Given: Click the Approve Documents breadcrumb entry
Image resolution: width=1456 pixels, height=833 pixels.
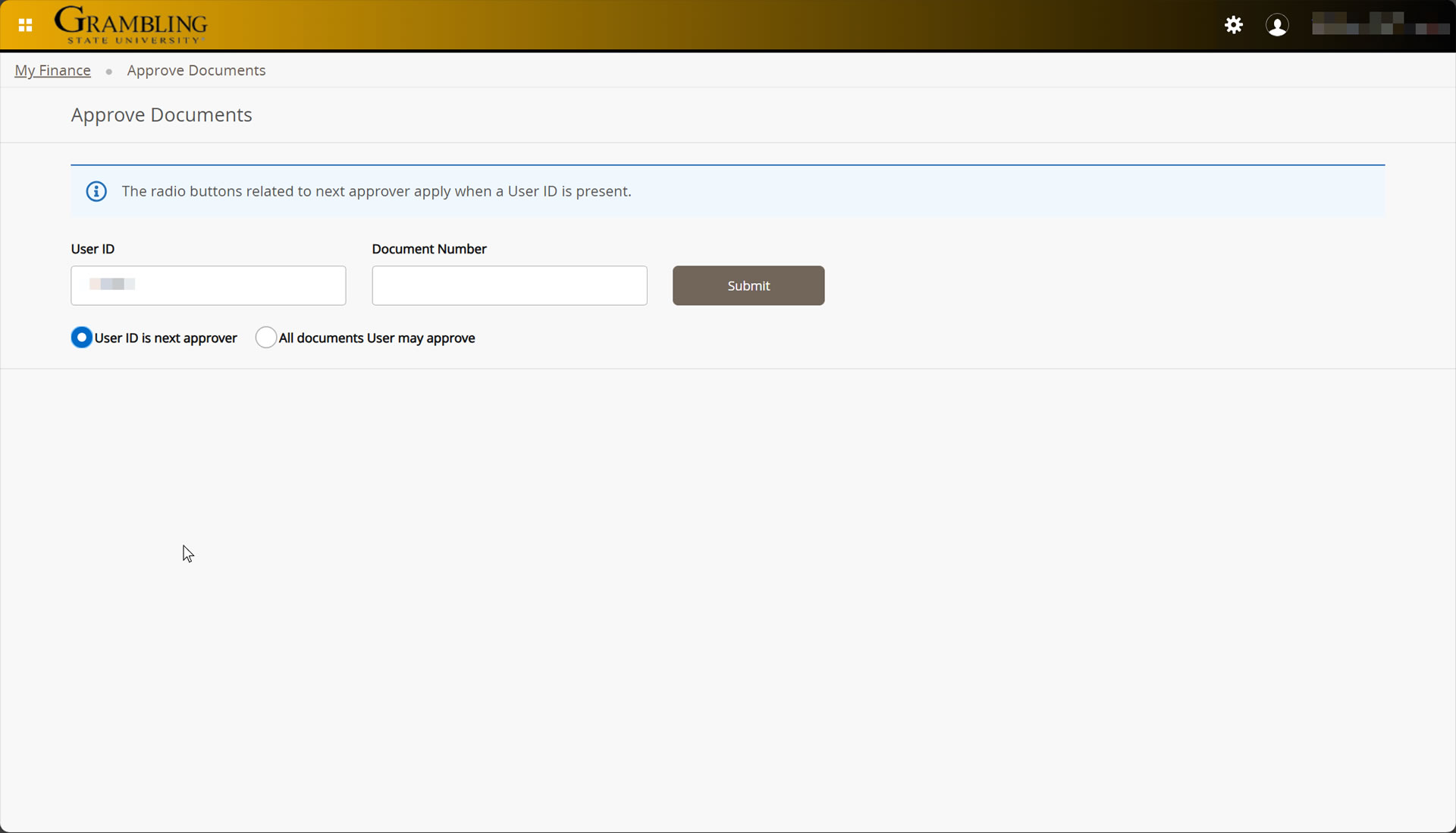Looking at the screenshot, I should pos(196,70).
